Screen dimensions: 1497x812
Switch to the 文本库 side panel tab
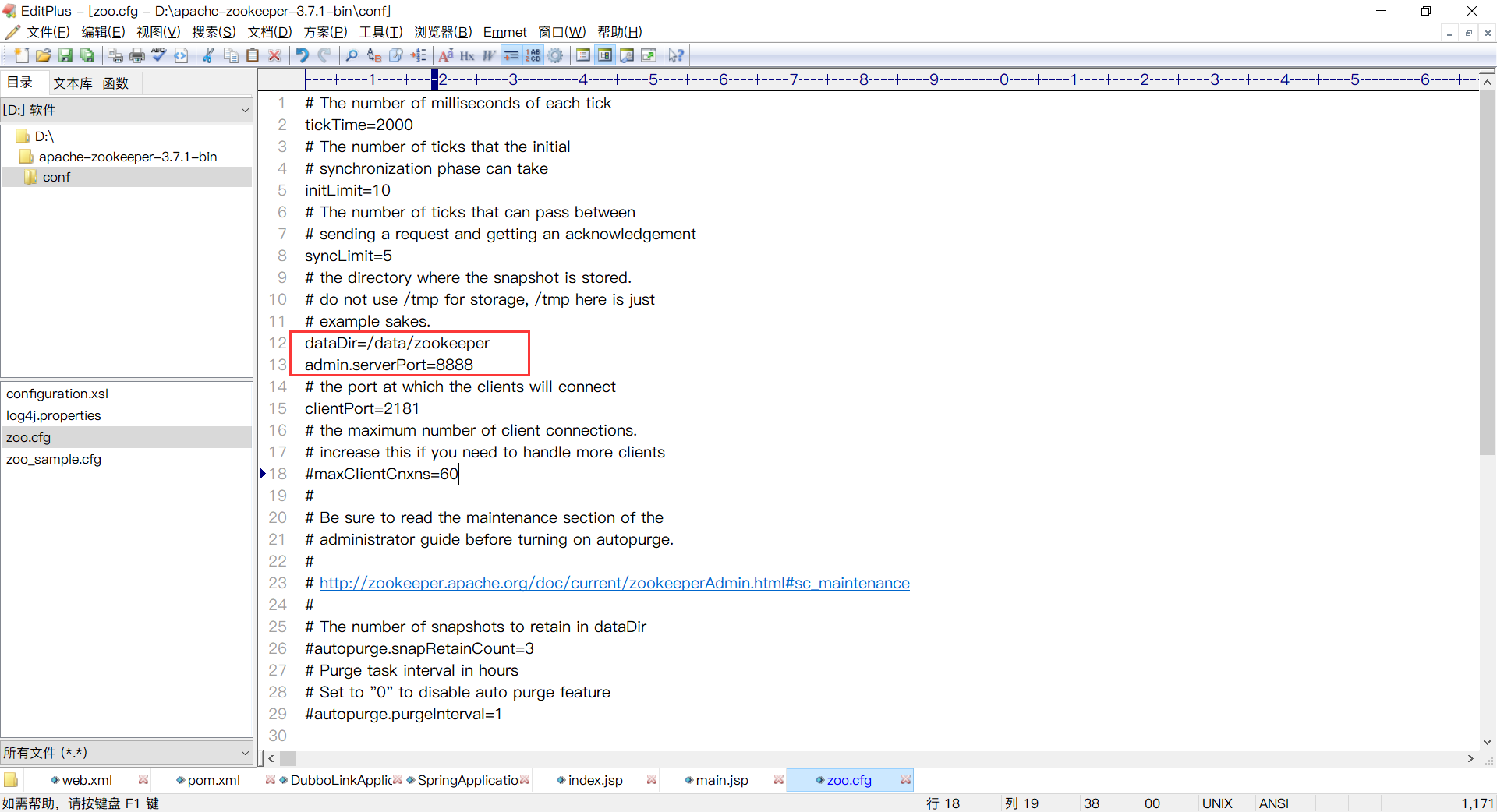click(x=73, y=83)
